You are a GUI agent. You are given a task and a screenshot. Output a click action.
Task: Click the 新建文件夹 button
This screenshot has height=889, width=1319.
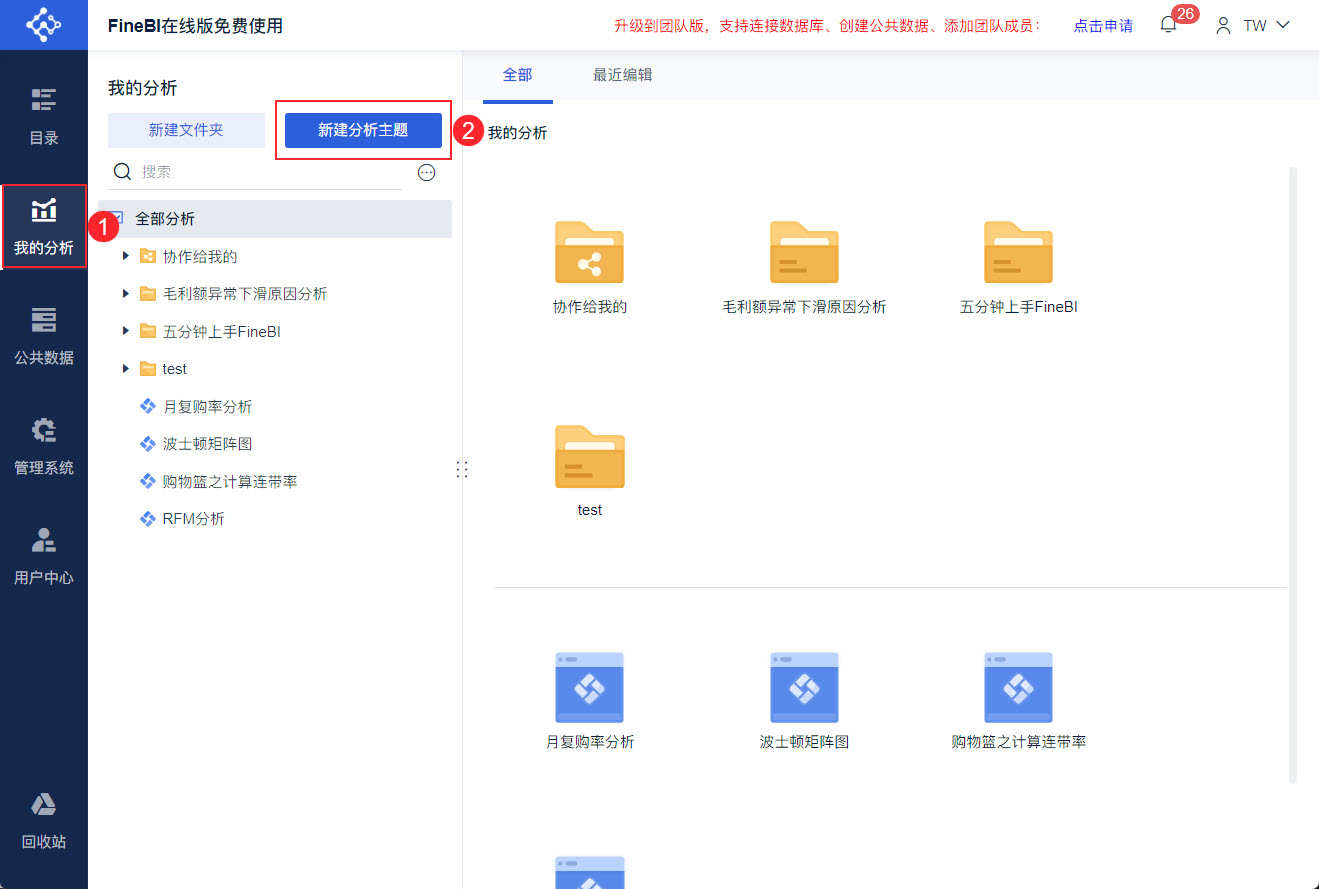tap(186, 130)
